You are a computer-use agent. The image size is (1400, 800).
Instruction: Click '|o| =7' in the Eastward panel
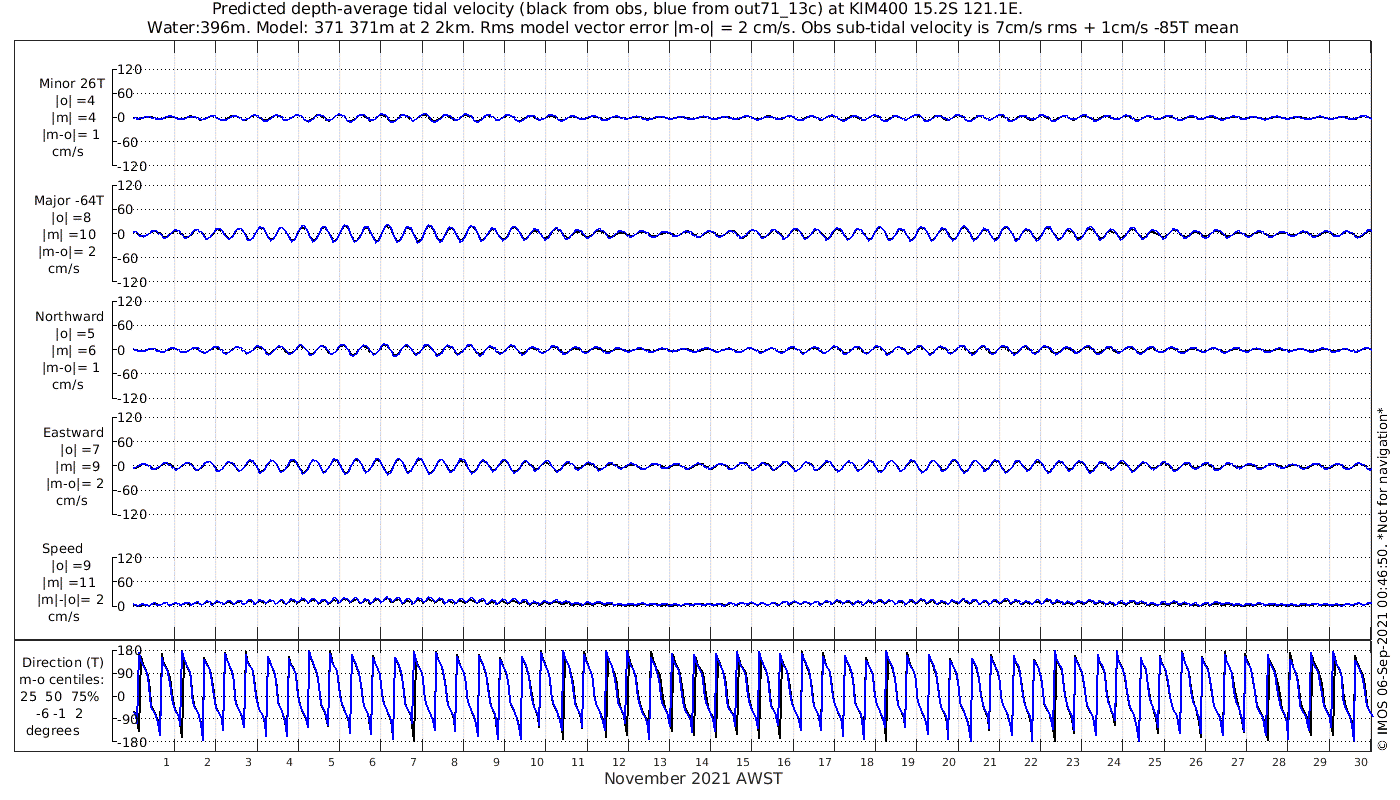(x=82, y=450)
